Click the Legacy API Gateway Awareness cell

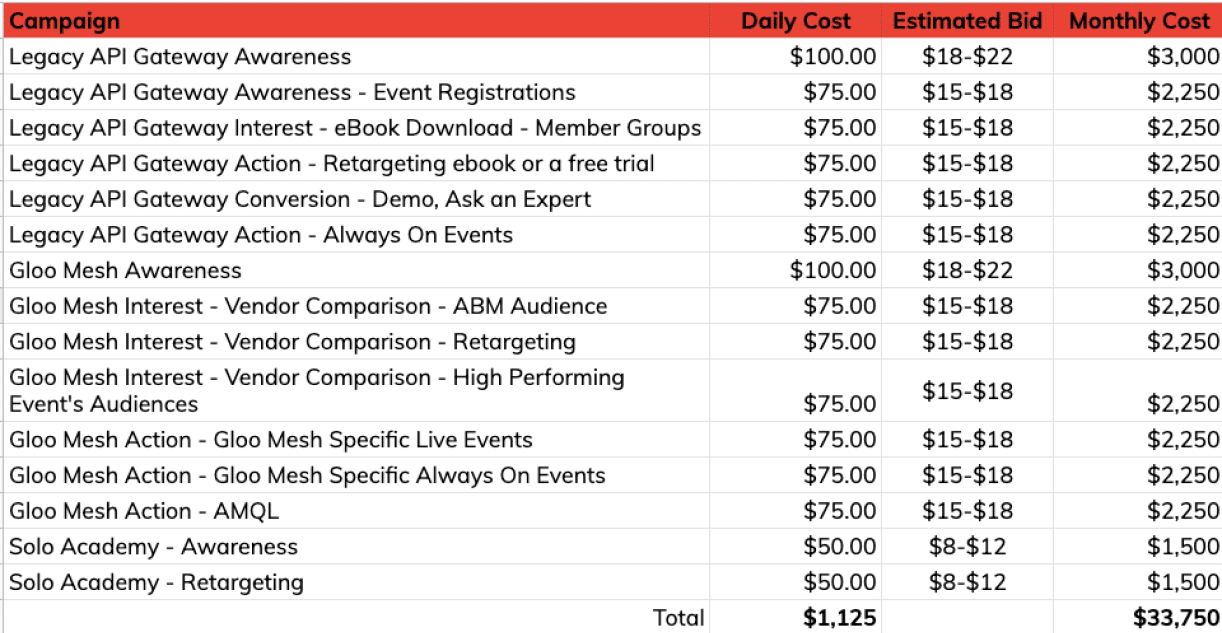pyautogui.click(x=180, y=57)
